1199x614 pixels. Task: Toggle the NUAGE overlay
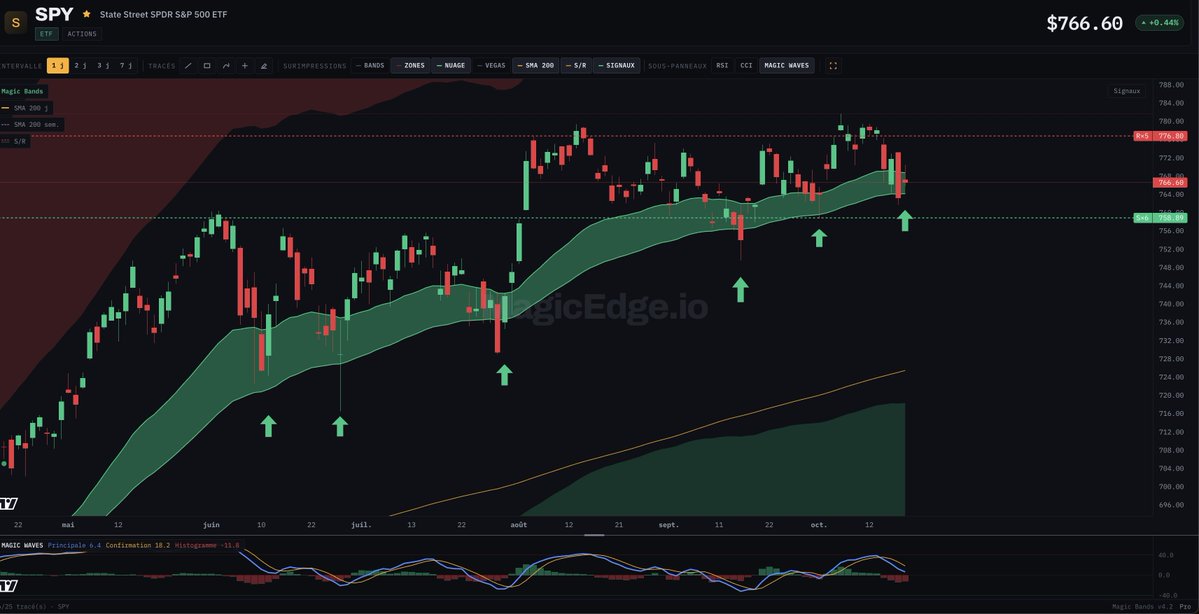(450, 66)
